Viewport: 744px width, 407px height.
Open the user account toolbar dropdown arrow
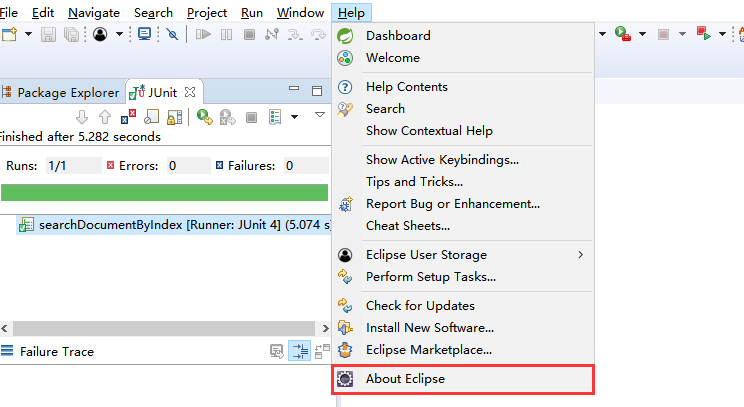click(119, 34)
